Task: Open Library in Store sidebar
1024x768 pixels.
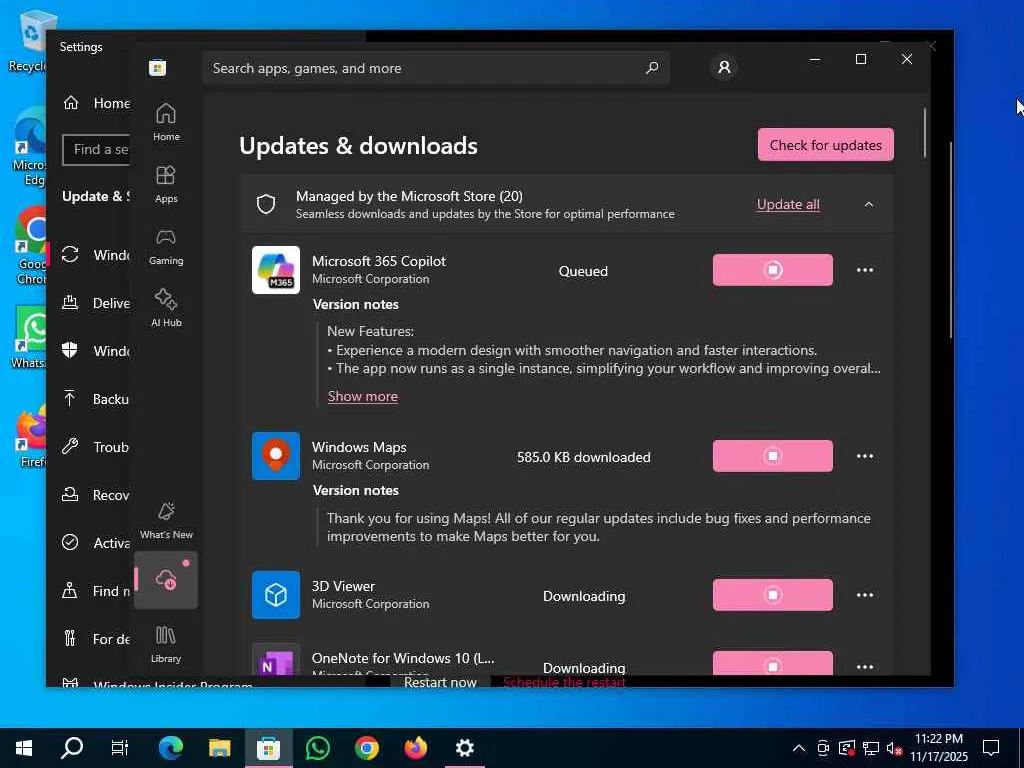Action: pos(166,644)
